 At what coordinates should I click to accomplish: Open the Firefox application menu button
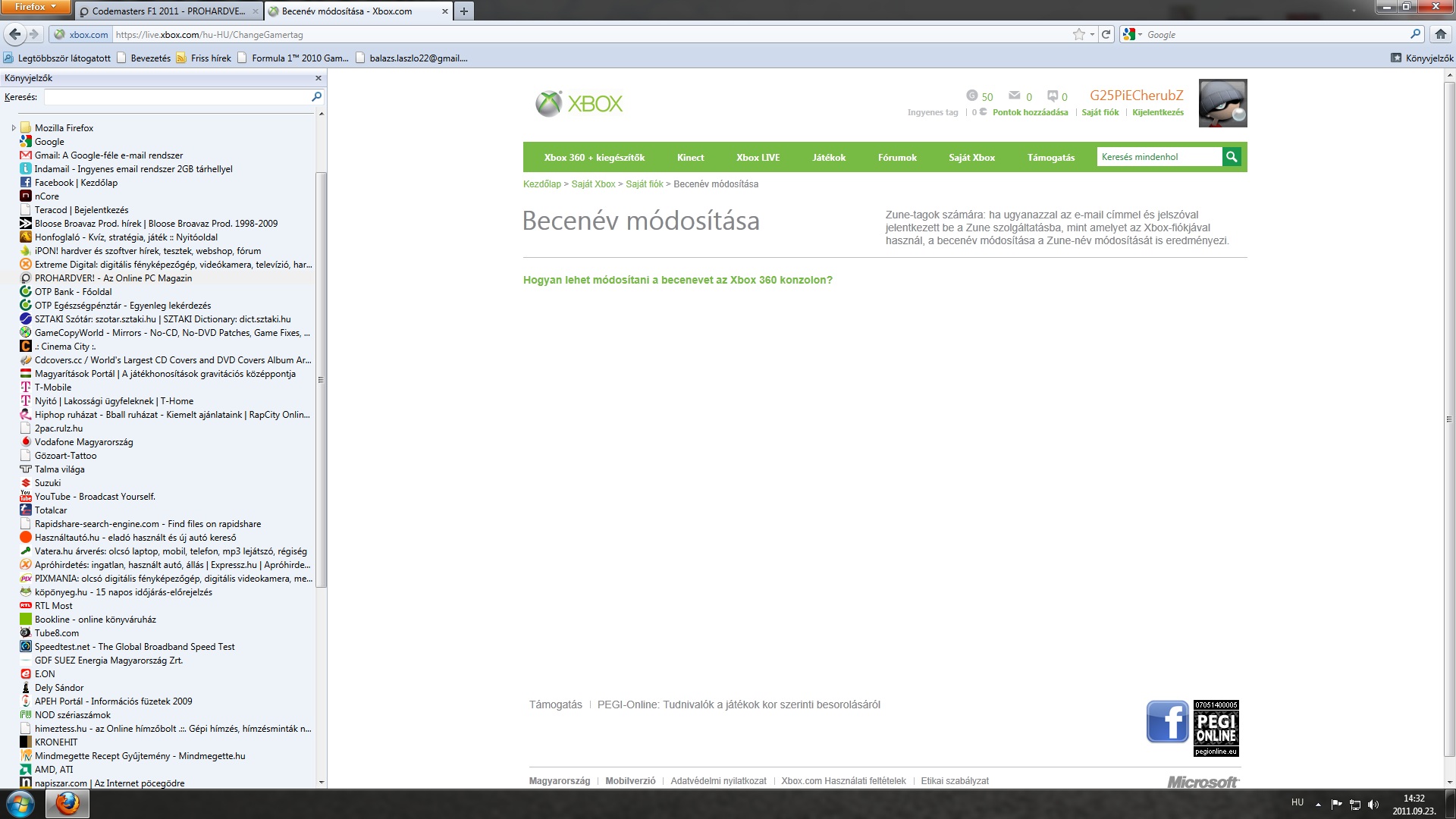(x=36, y=7)
